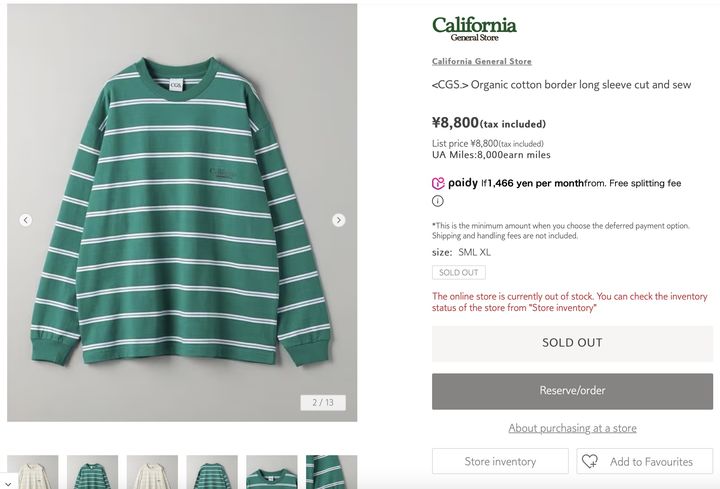Open the fifth thumbnail, collar close-up
This screenshot has height=489, width=720.
pos(271,472)
